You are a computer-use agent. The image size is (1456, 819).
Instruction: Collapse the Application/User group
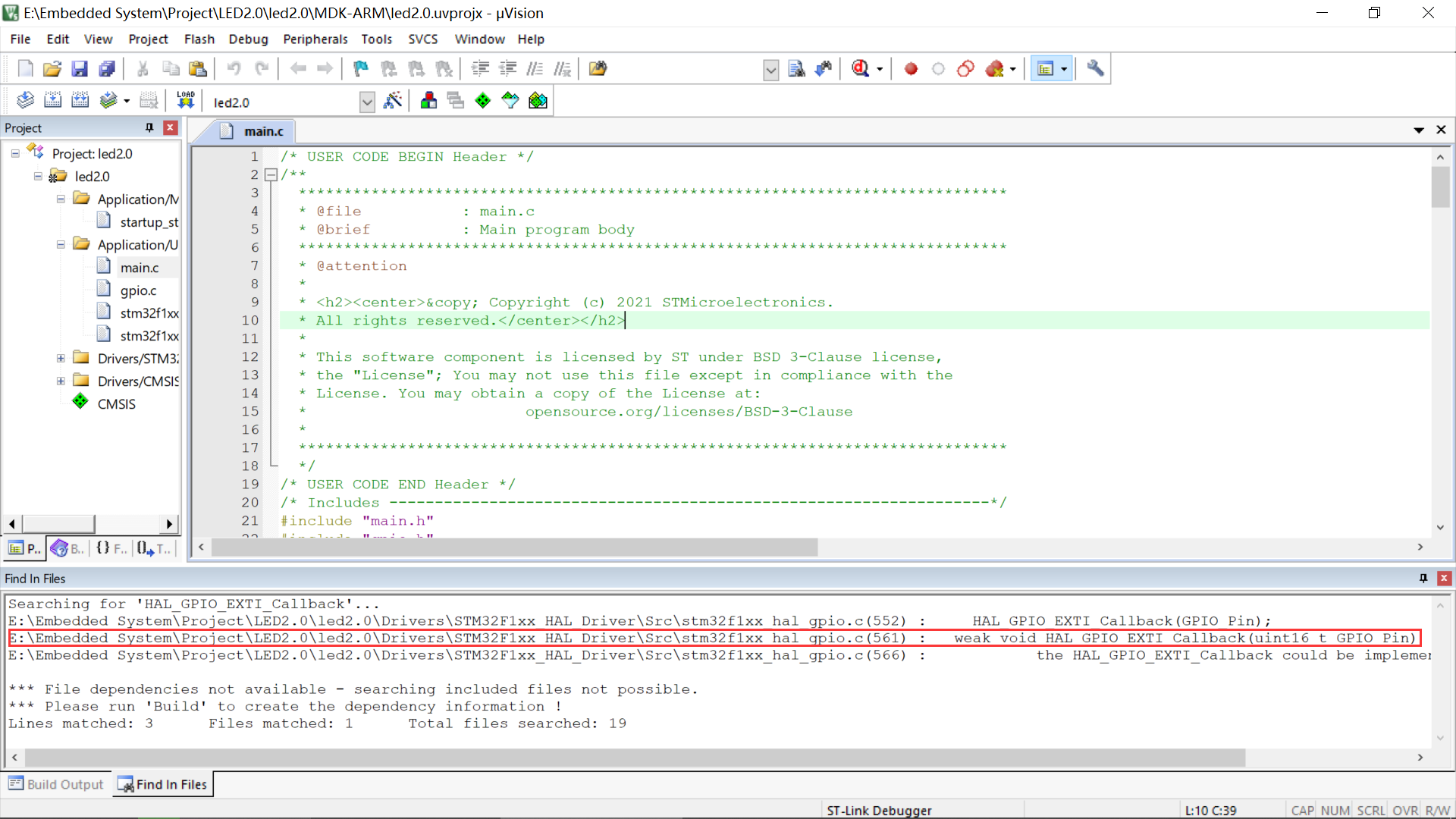(x=61, y=244)
